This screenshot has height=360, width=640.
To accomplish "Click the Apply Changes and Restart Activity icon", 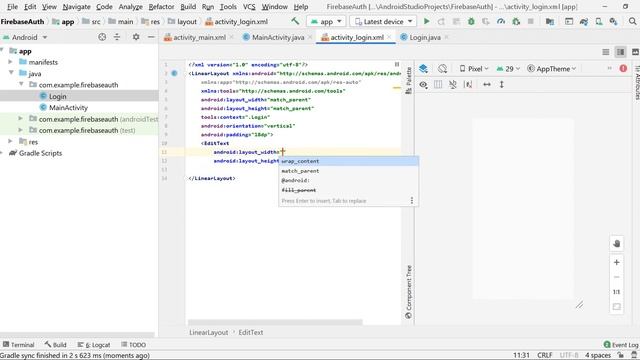I will (441, 21).
